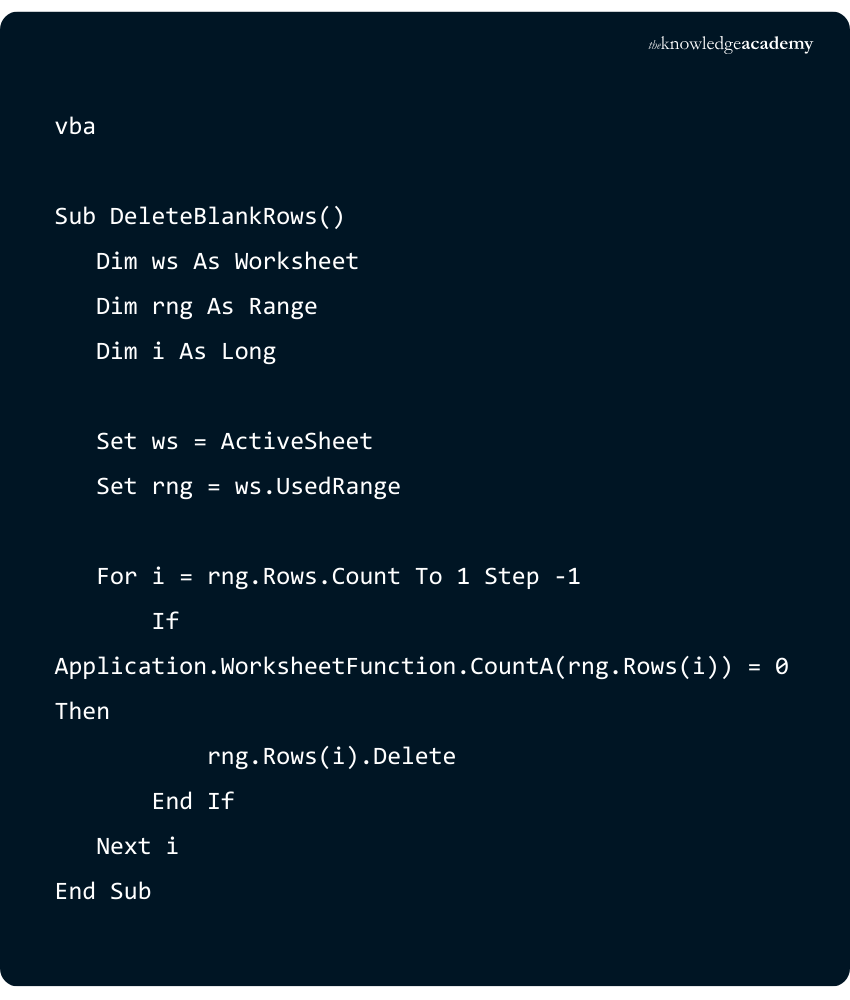Click the "End Sub" line
850x1000 pixels.
tap(103, 892)
